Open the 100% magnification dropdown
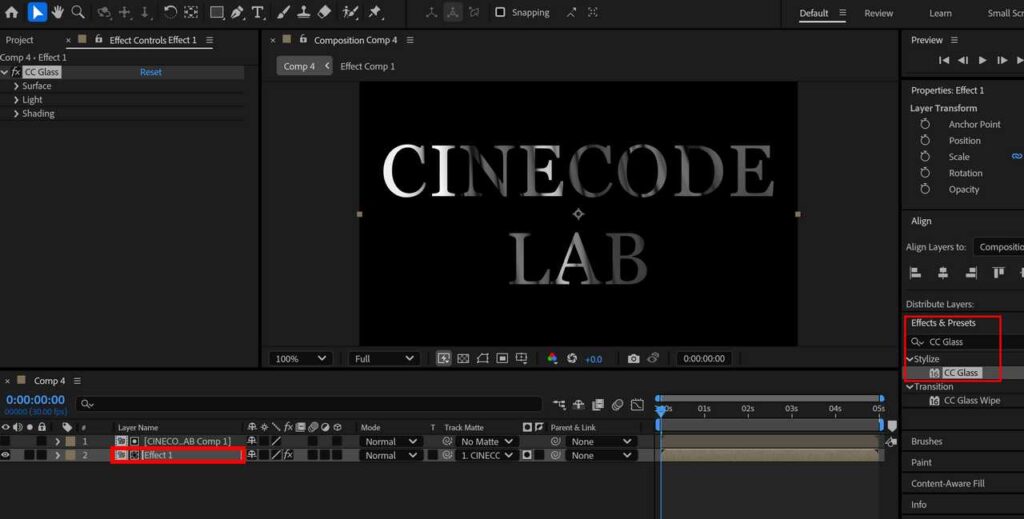This screenshot has height=519, width=1024. [x=300, y=358]
